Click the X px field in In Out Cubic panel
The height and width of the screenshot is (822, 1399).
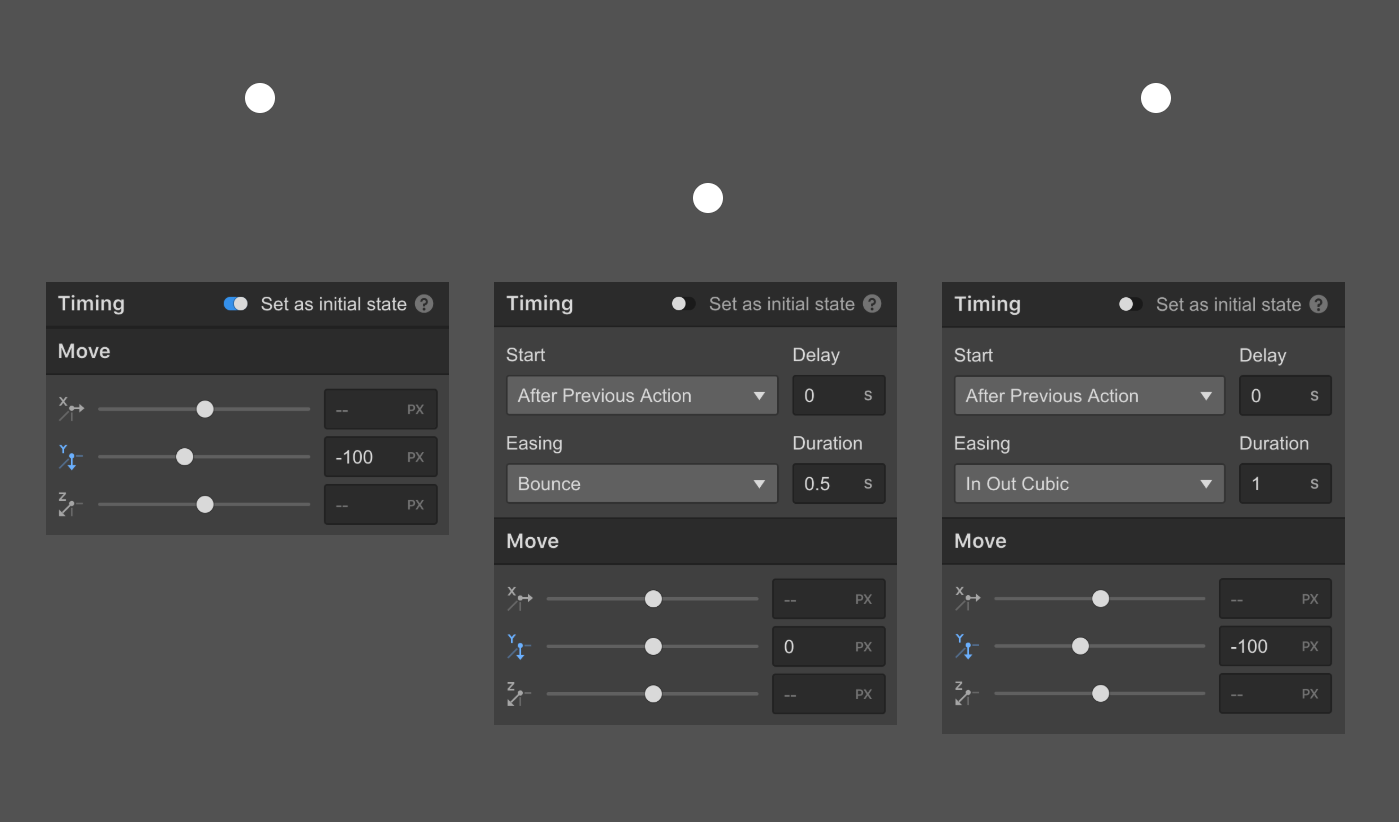pos(1276,599)
